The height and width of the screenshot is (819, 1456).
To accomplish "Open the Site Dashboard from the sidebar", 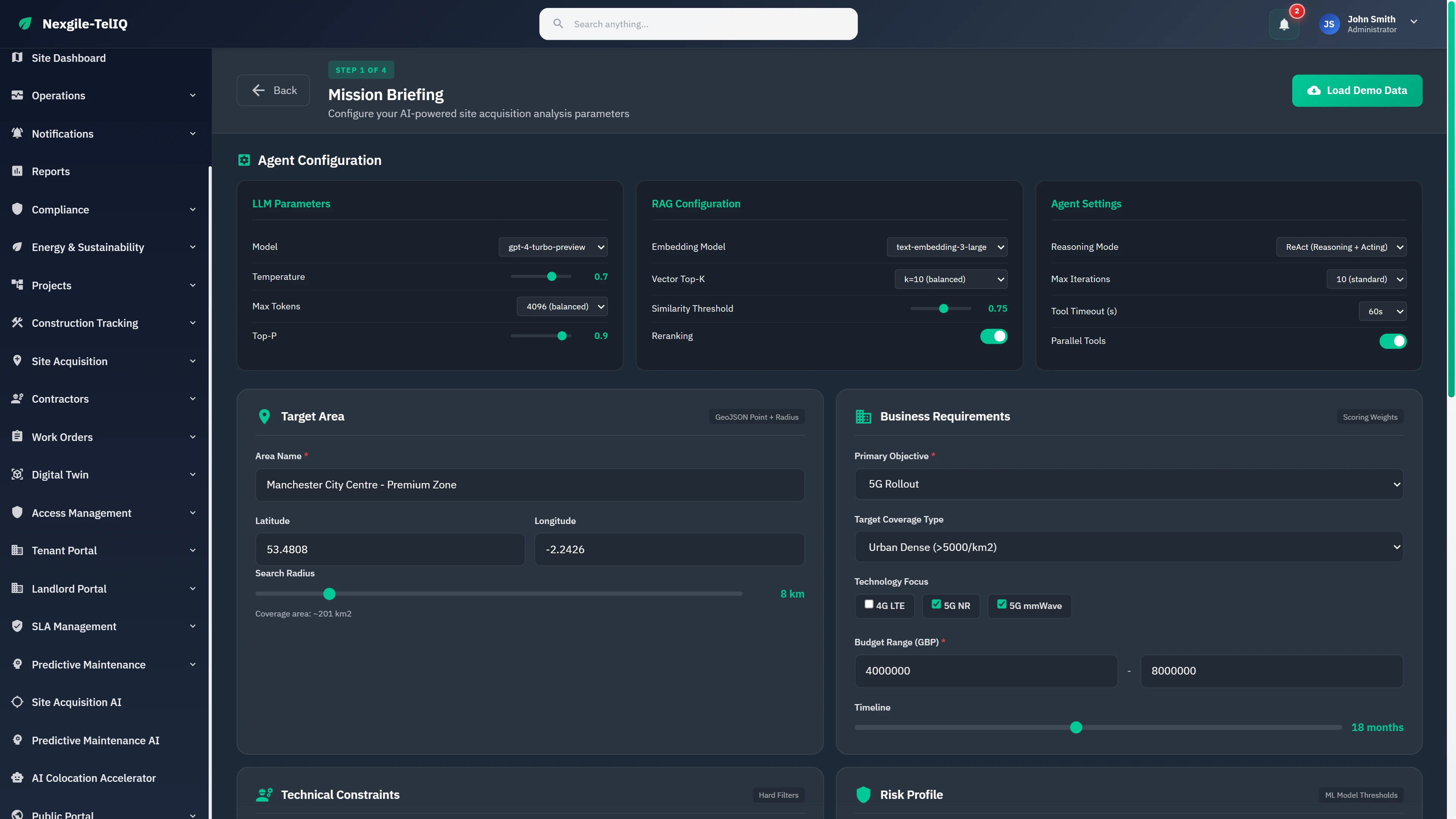I will pyautogui.click(x=68, y=58).
